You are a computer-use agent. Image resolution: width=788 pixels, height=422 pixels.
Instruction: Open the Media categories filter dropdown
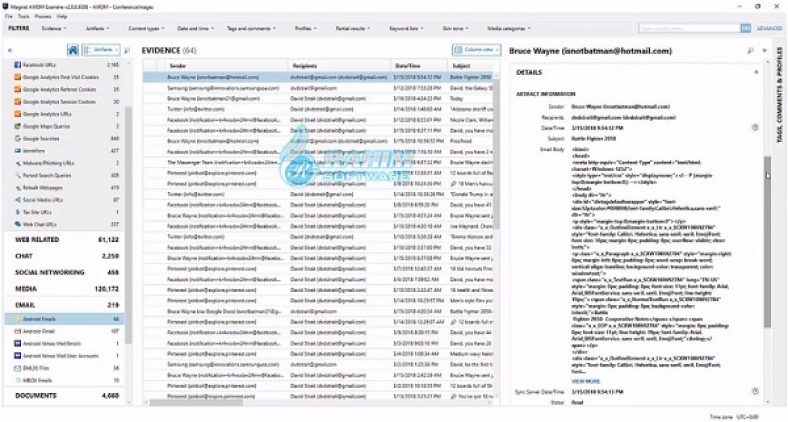[509, 29]
